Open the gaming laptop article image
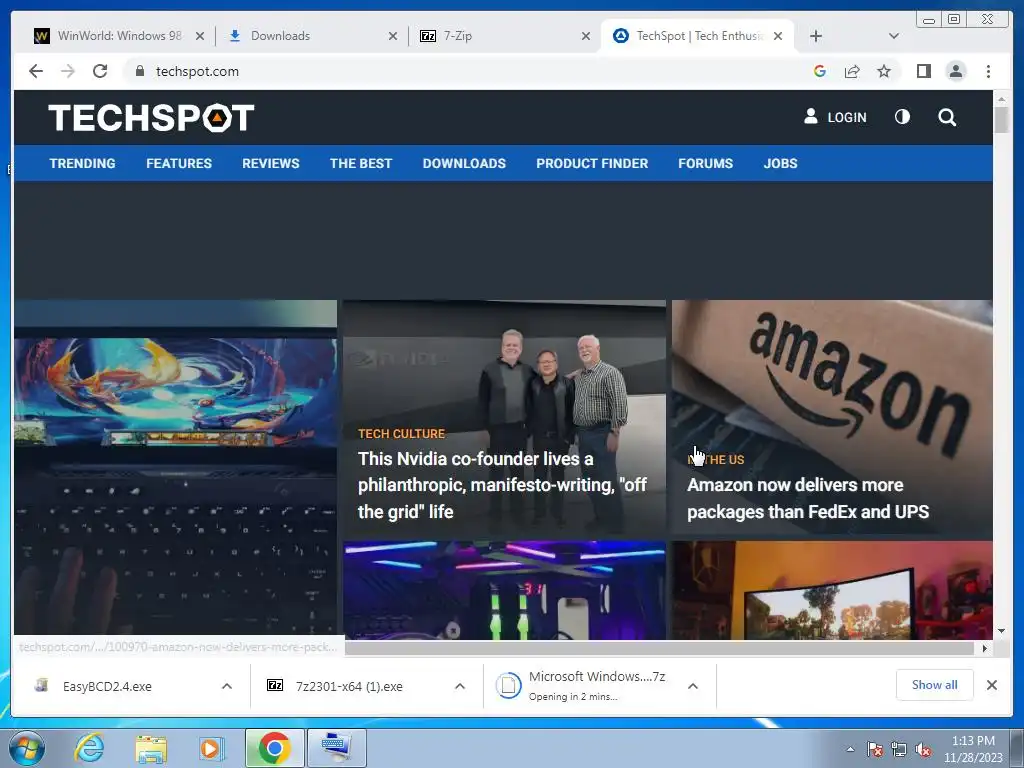Screen dimensions: 1024x768 176,469
